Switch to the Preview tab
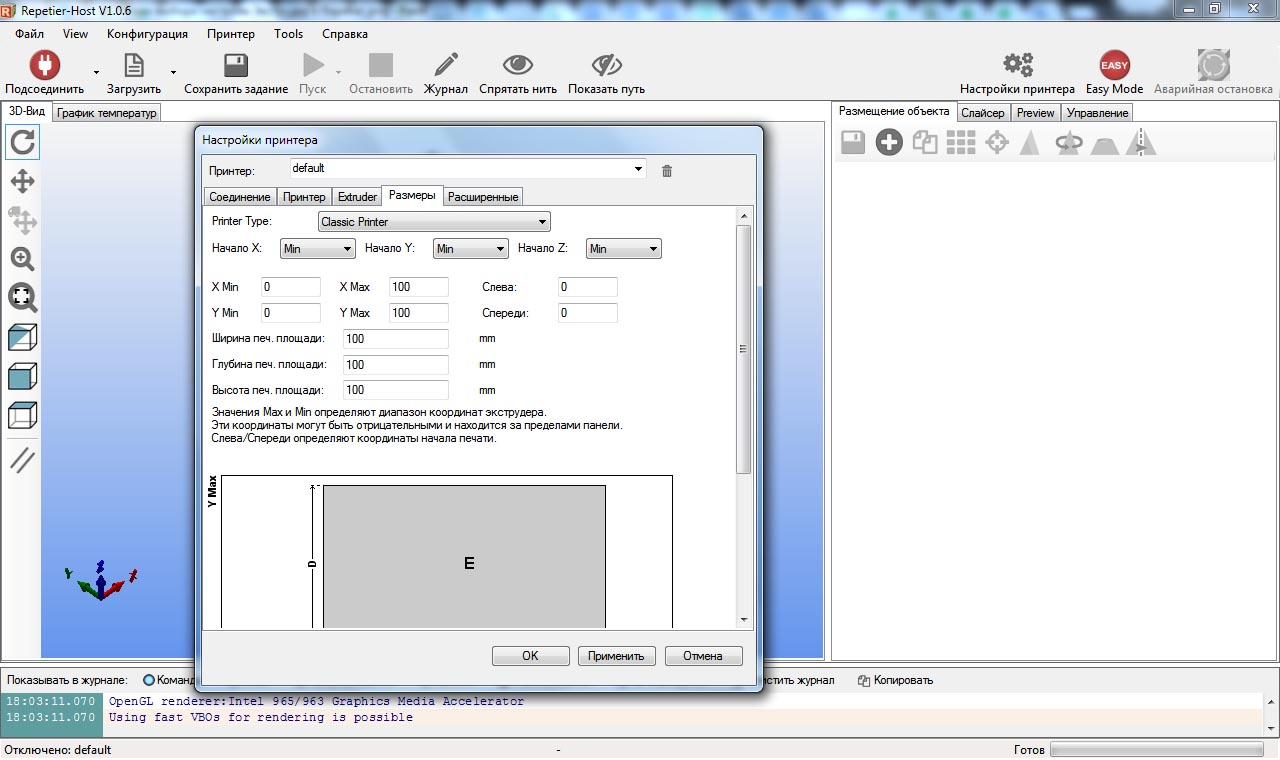Viewport: 1280px width, 760px height. (1036, 113)
